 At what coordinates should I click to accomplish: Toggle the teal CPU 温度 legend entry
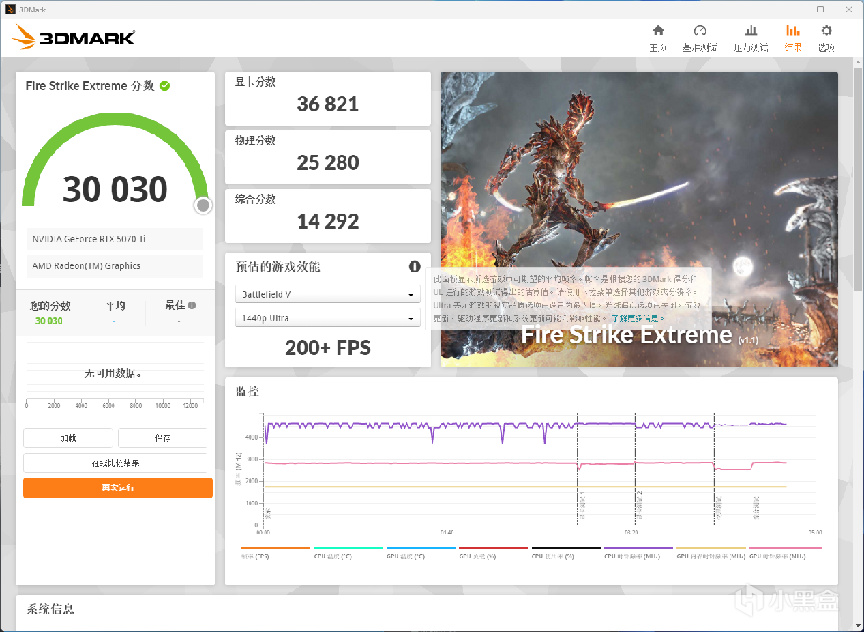coord(348,553)
